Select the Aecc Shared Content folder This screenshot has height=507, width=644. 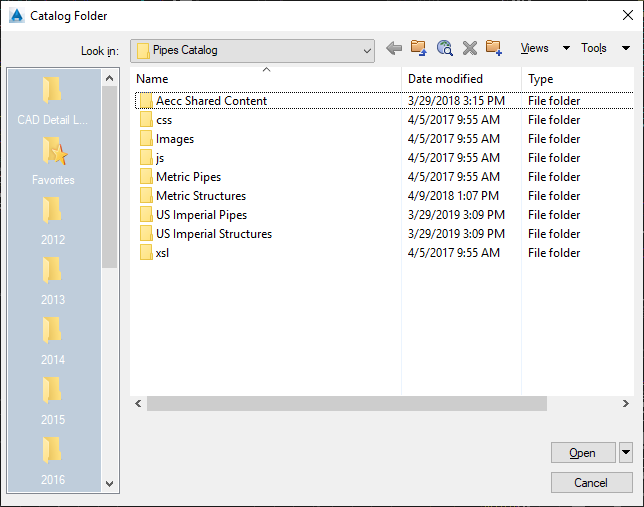pyautogui.click(x=211, y=101)
